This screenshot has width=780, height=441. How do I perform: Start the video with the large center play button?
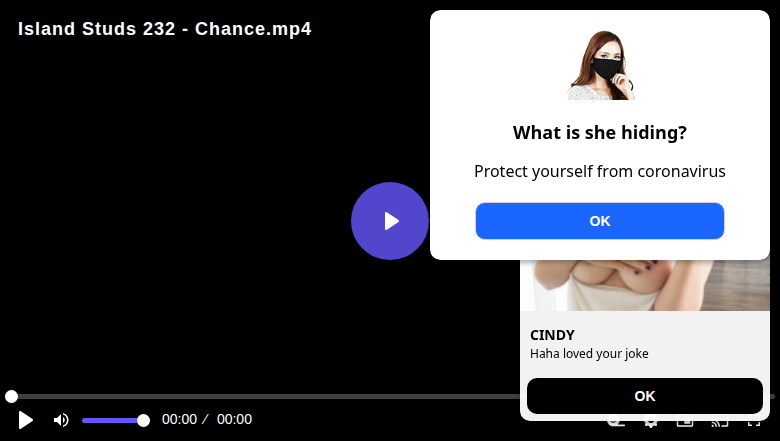tap(390, 221)
